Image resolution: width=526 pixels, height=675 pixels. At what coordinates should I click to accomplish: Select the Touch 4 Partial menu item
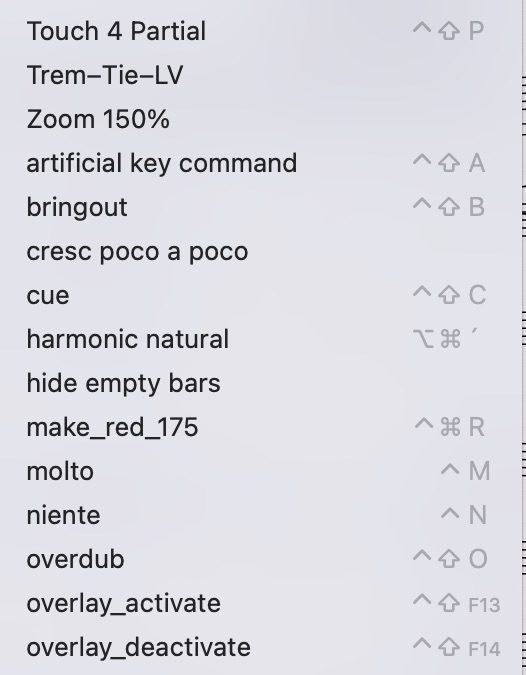click(x=260, y=31)
